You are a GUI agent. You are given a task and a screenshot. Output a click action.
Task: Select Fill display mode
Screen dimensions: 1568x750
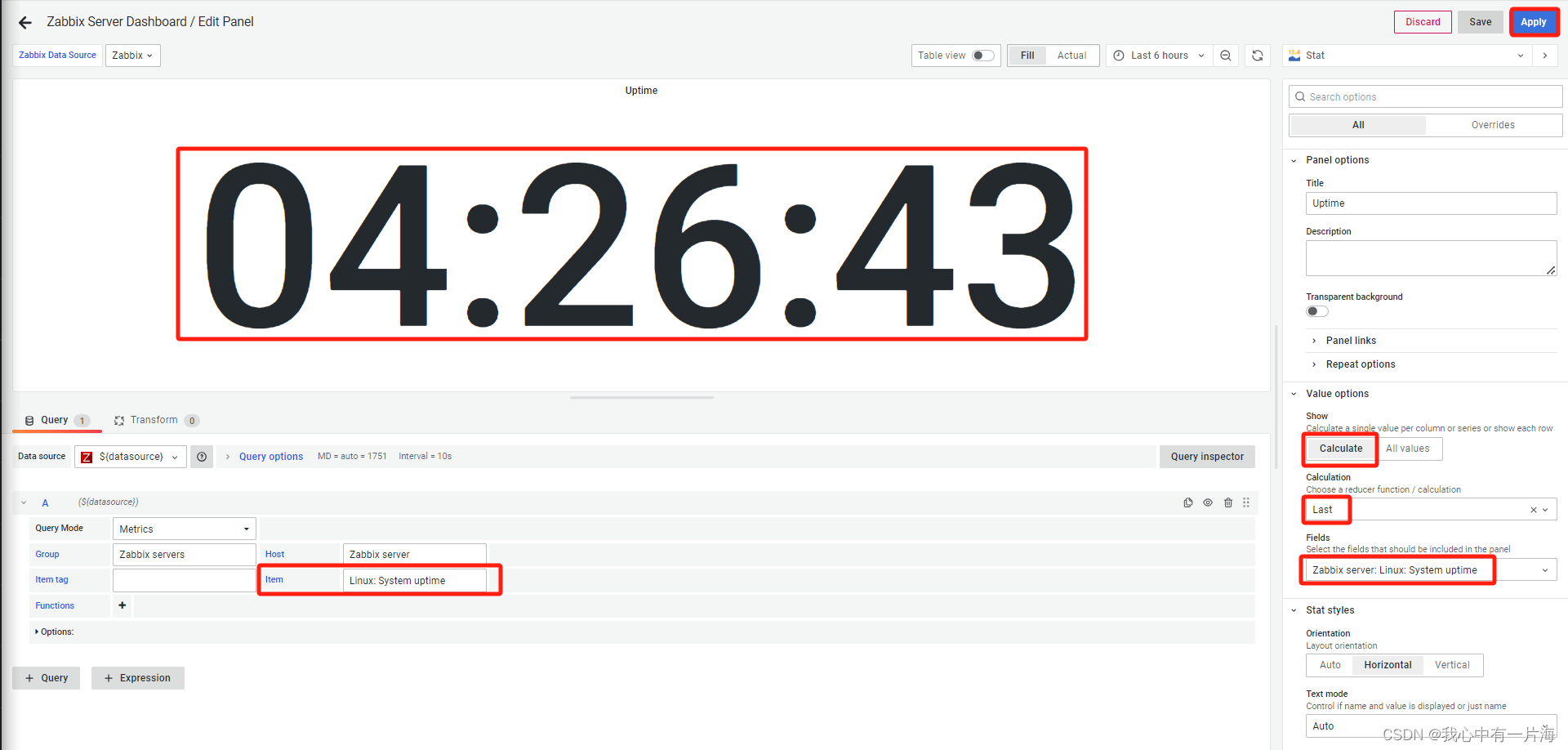pos(1027,56)
